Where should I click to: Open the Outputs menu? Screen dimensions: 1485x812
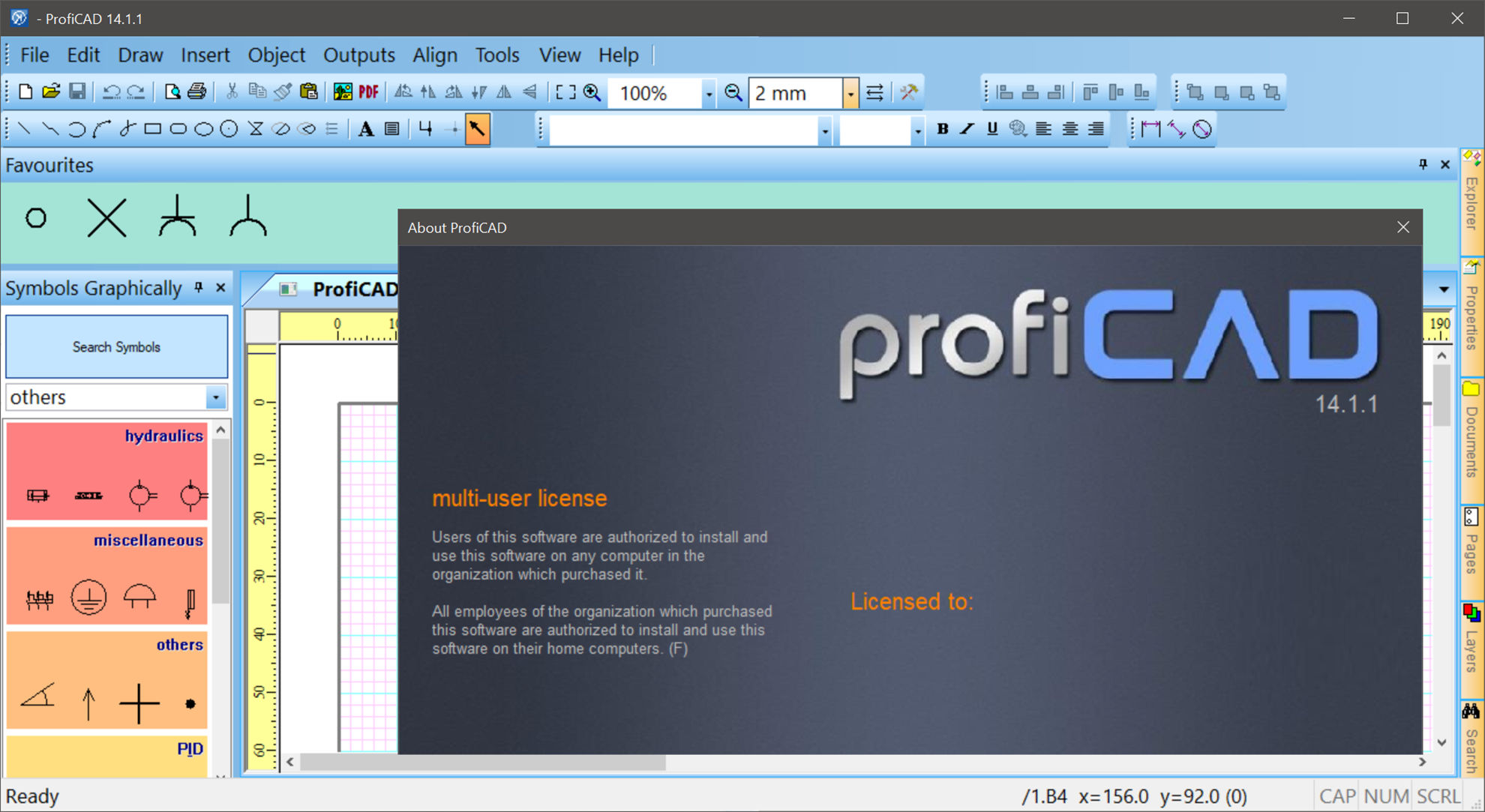(358, 55)
